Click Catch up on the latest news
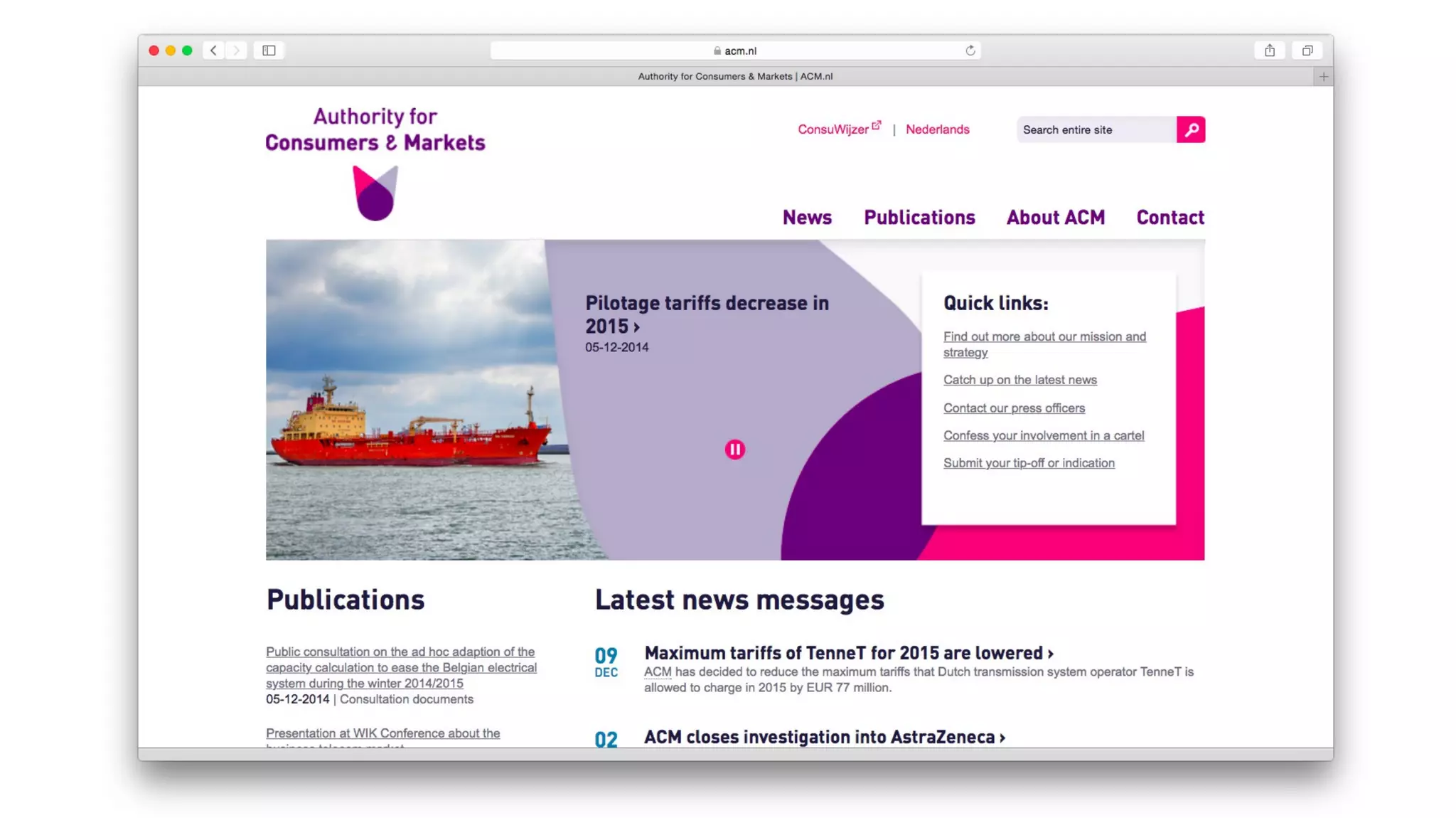1456x818 pixels. click(1019, 380)
